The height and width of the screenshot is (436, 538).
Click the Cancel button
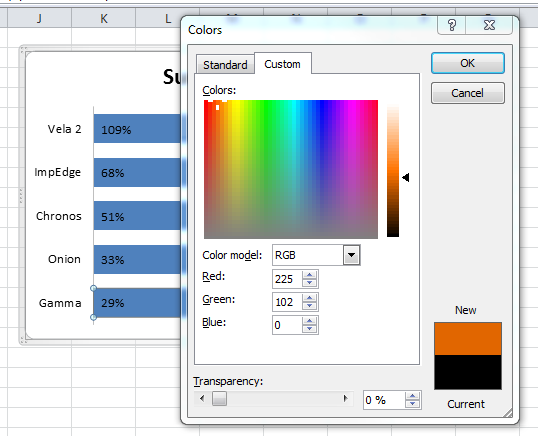(468, 93)
